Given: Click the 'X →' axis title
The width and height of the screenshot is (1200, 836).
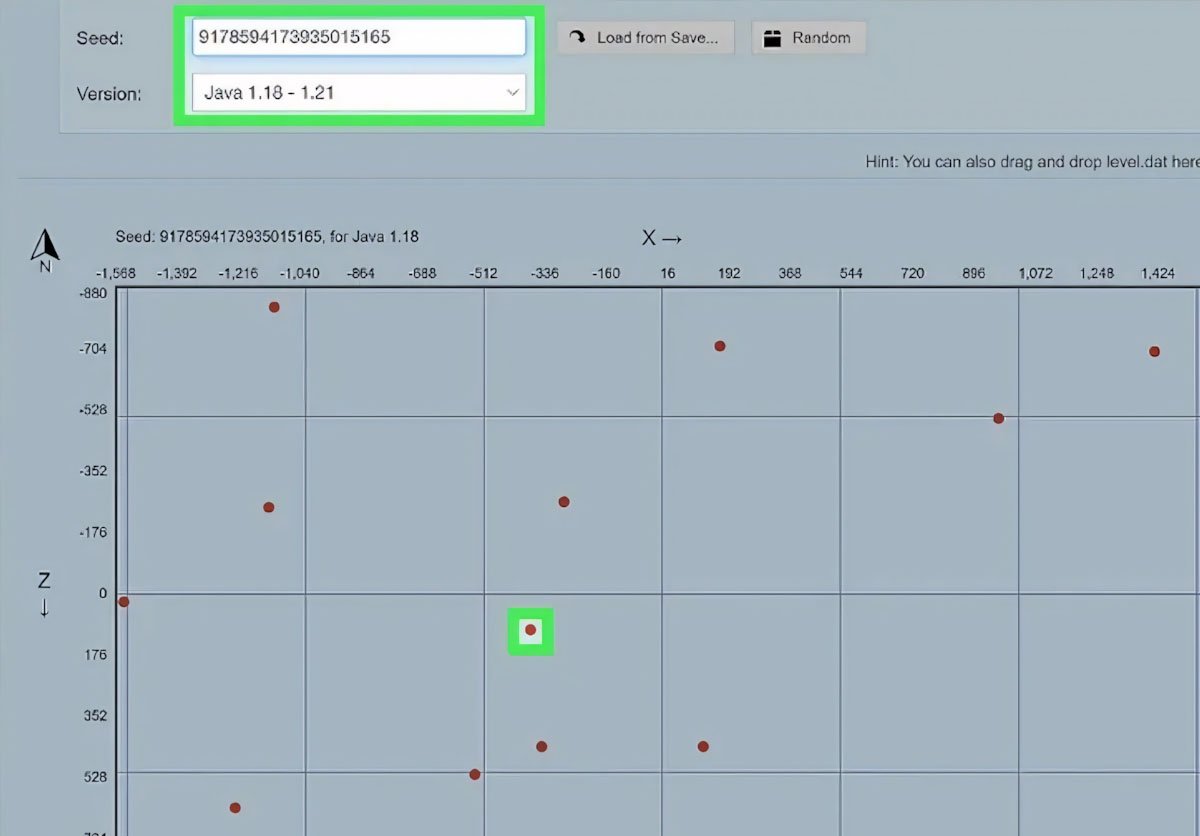Looking at the screenshot, I should point(662,238).
